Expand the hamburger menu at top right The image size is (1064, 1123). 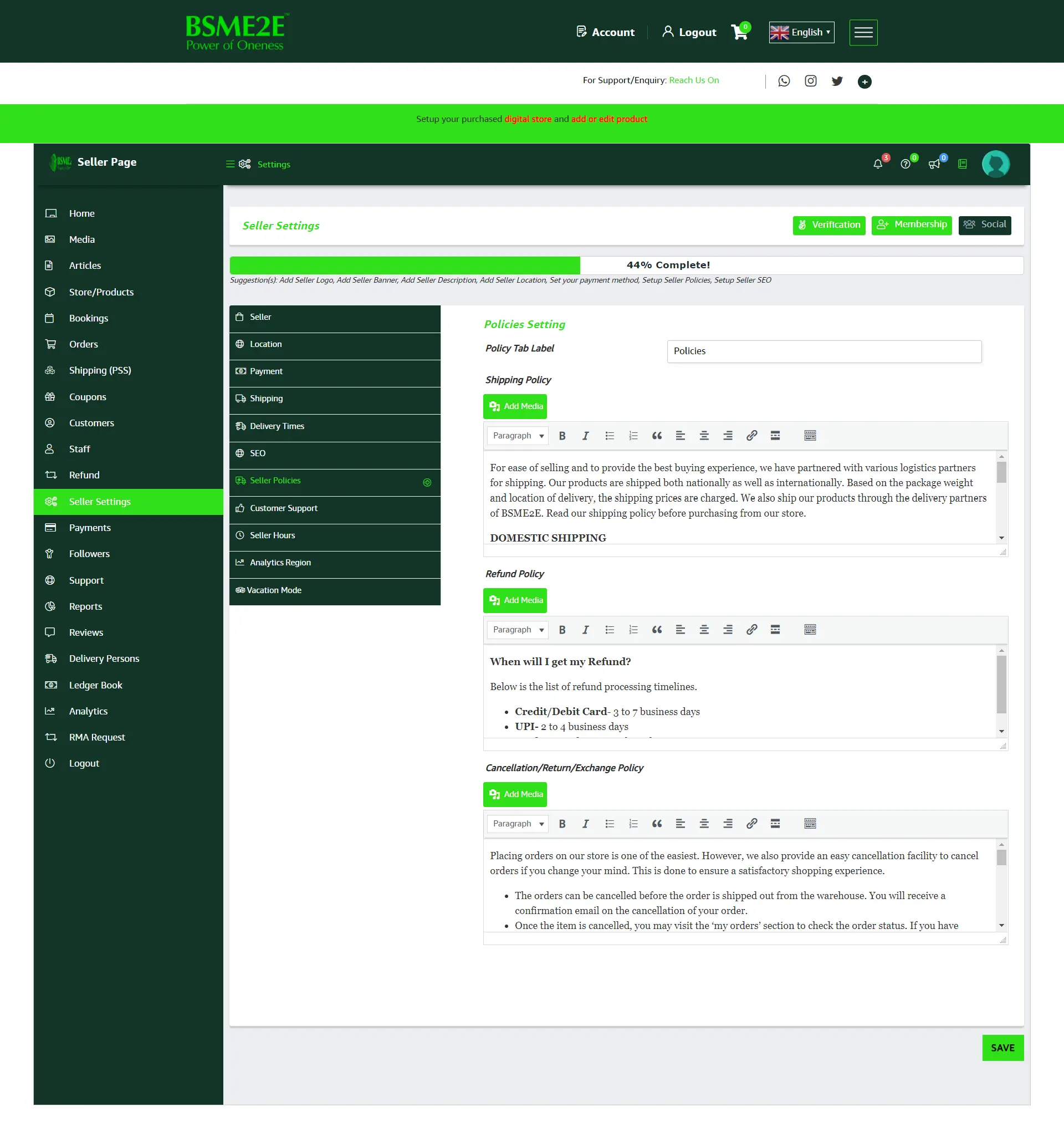tap(863, 32)
